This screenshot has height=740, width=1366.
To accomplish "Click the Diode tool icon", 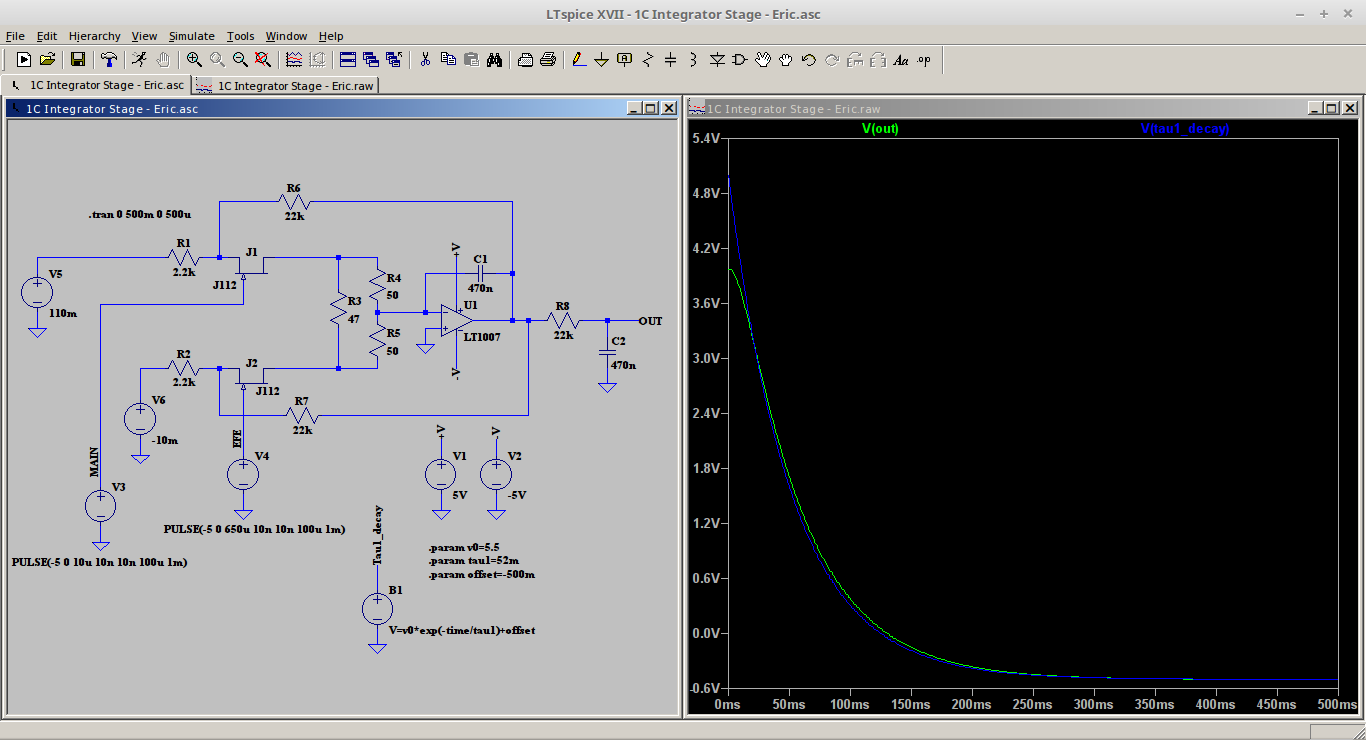I will tap(716, 60).
